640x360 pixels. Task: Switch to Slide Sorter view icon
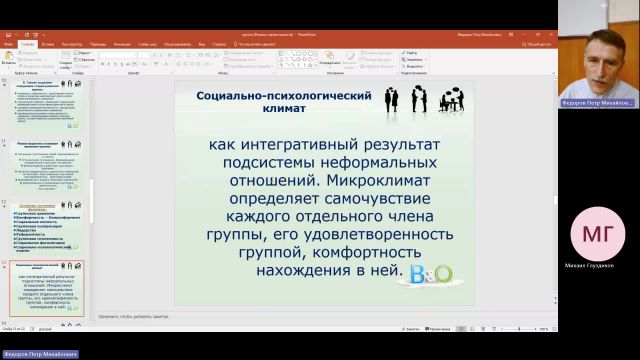472,329
